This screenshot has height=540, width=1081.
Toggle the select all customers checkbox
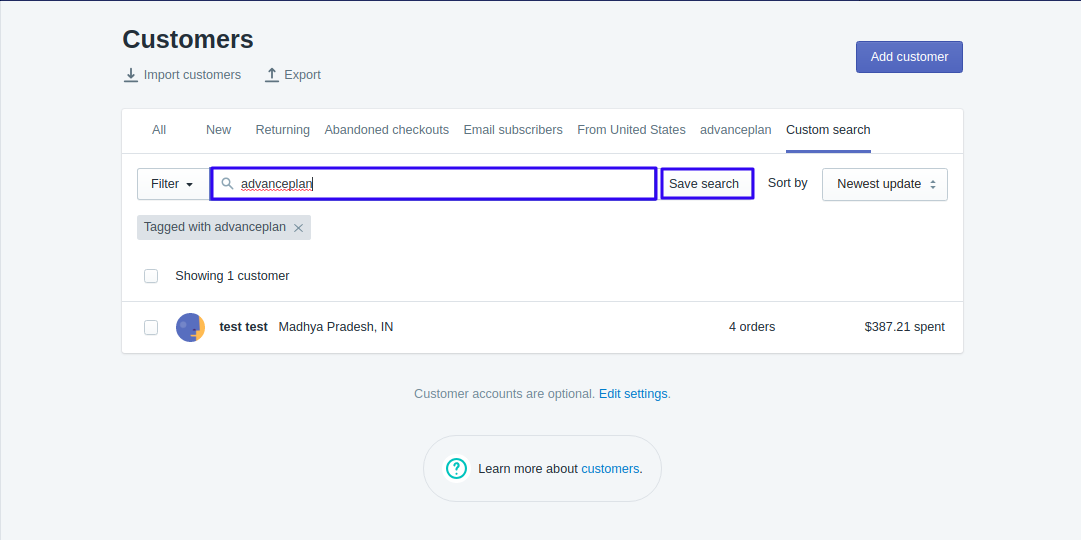[x=151, y=276]
